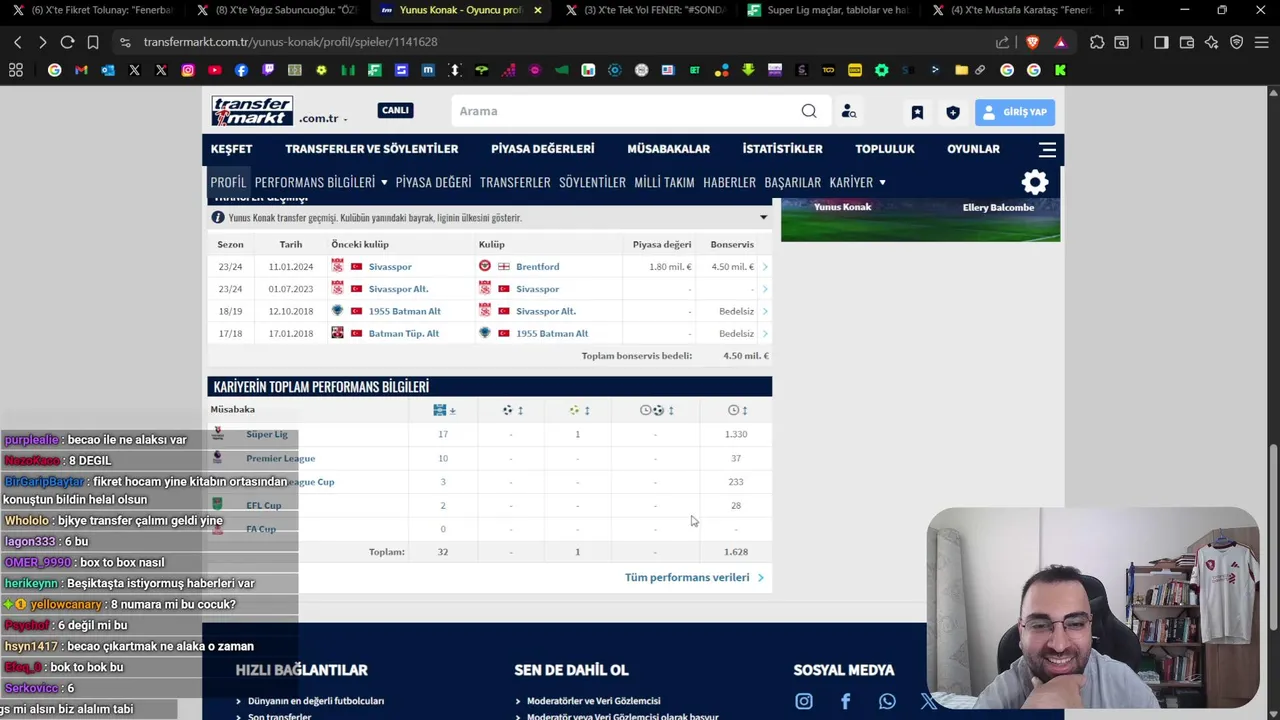Collapse the transfer history info arrow
This screenshot has height=720, width=1280.
763,217
